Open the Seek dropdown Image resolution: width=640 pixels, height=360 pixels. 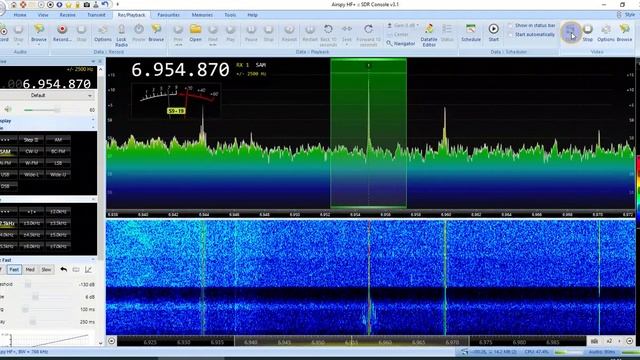347,34
